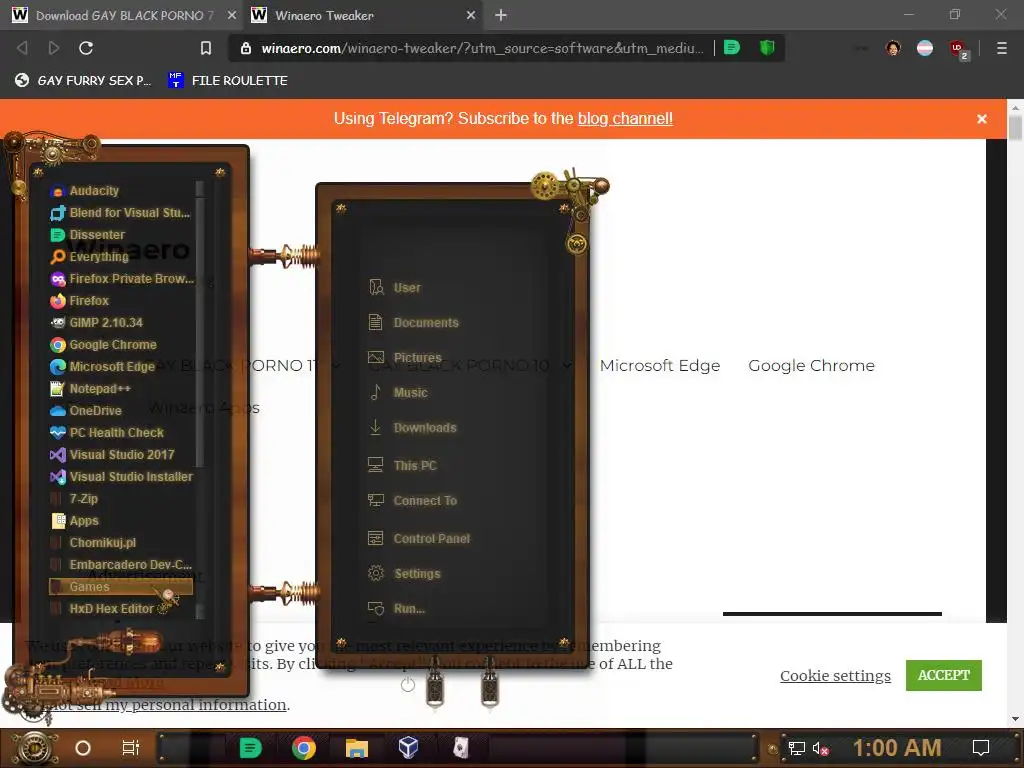Go forward in browser history
The width and height of the screenshot is (1024, 768).
[x=54, y=48]
